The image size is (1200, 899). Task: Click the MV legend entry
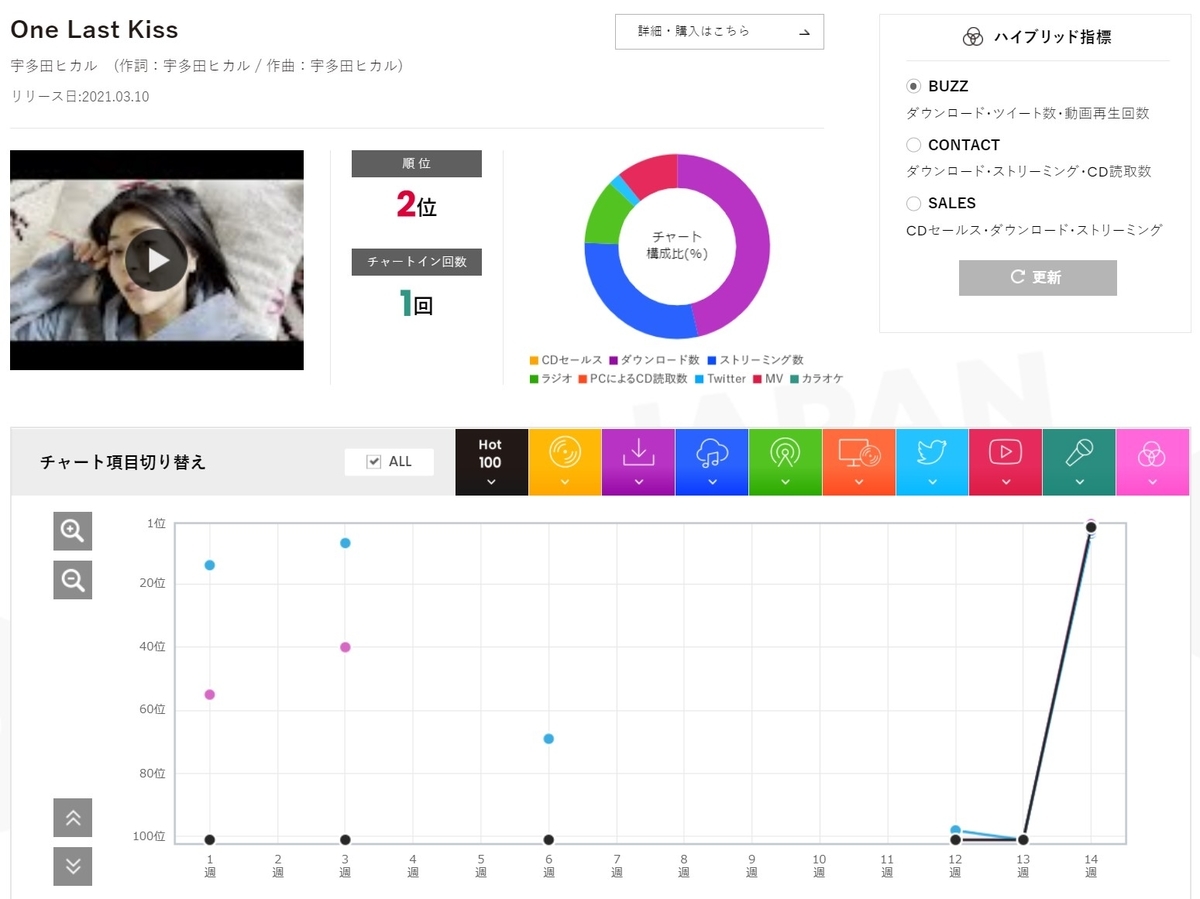point(768,379)
